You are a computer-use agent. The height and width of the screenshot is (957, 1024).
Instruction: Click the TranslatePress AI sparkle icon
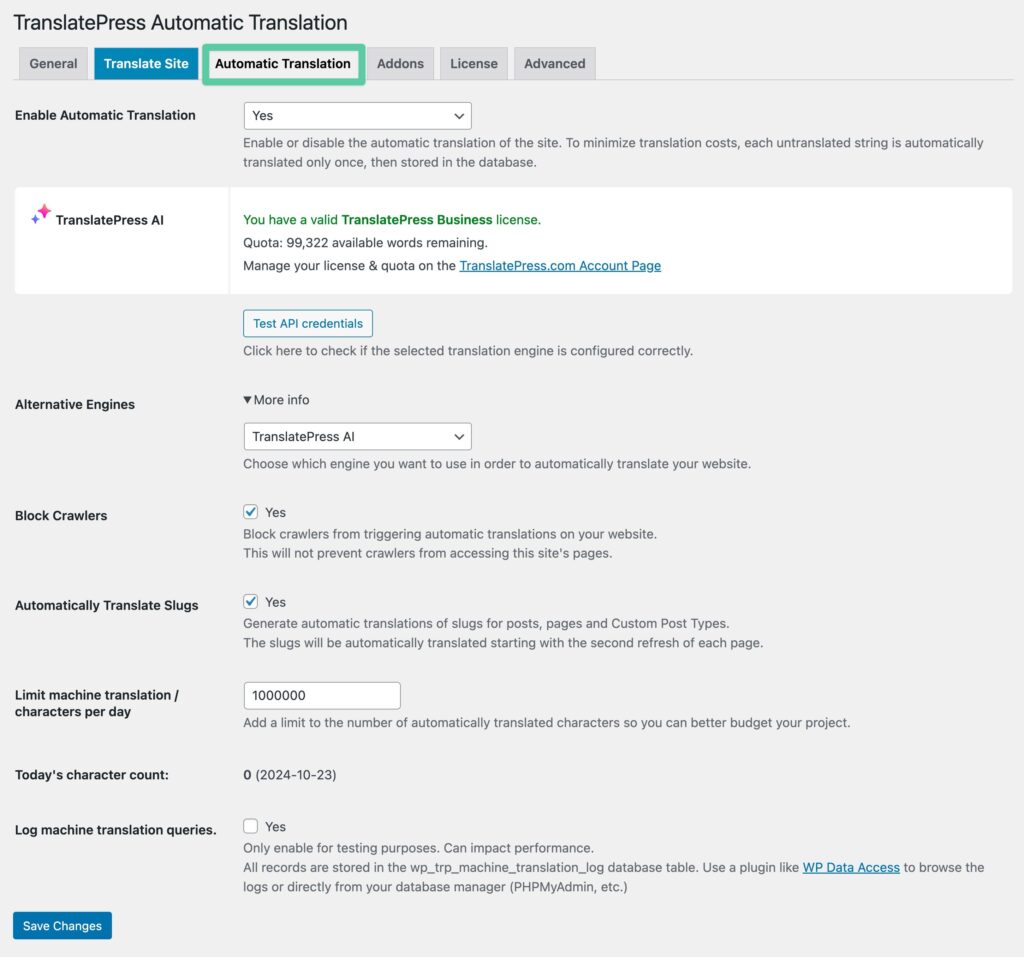[x=41, y=214]
